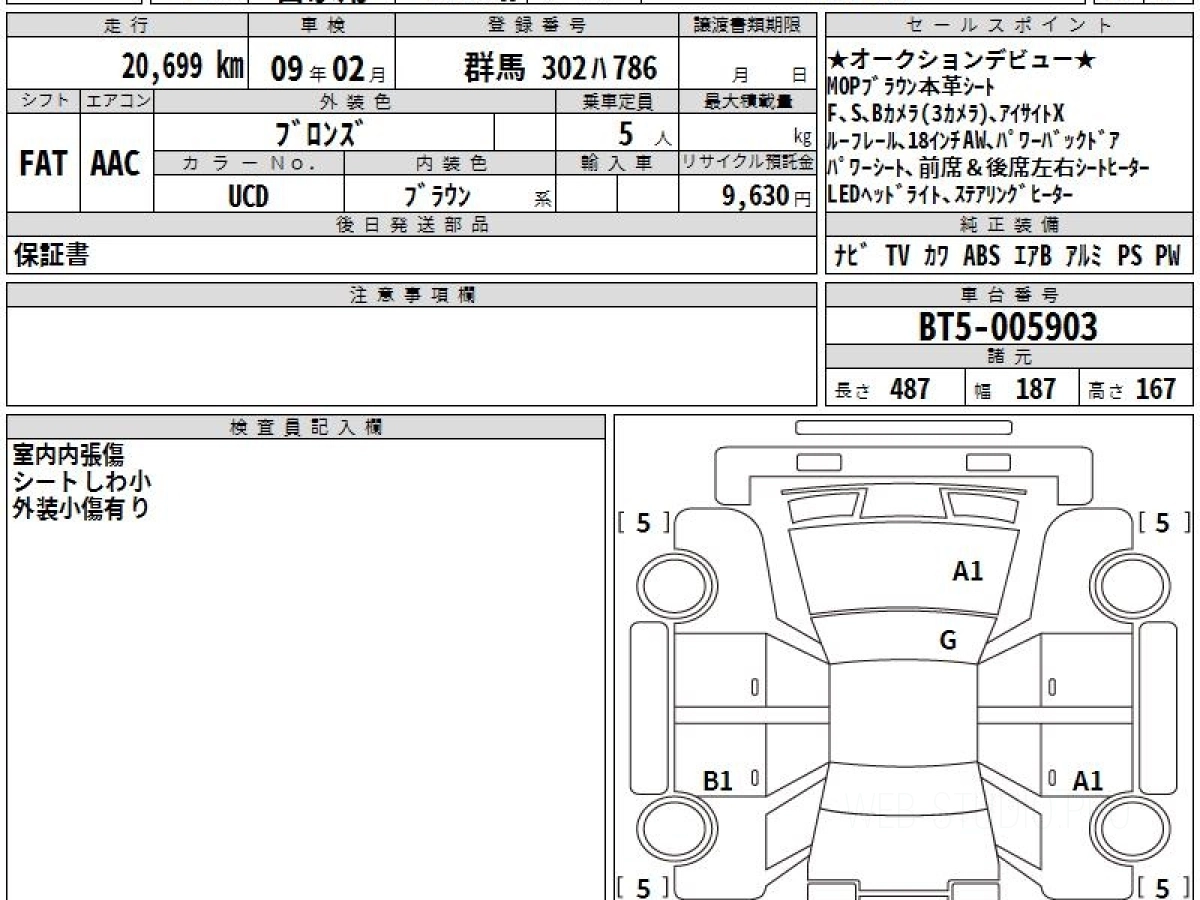Click the 注意事項欄 header

412,295
